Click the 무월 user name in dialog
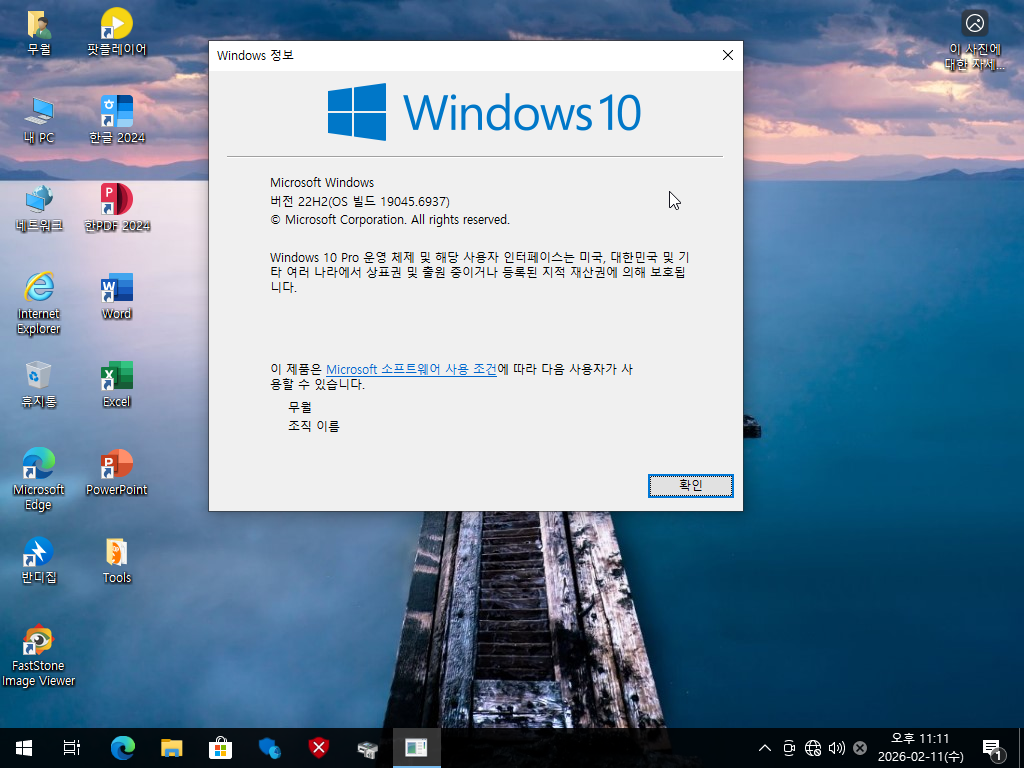This screenshot has width=1024, height=768. 300,407
